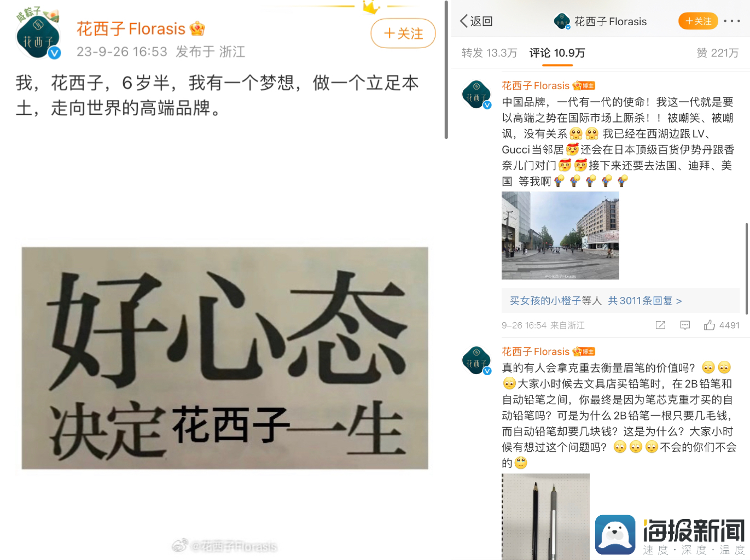The image size is (750, 560).
Task: Open Florasis avatar beside second comment
Action: (x=476, y=360)
